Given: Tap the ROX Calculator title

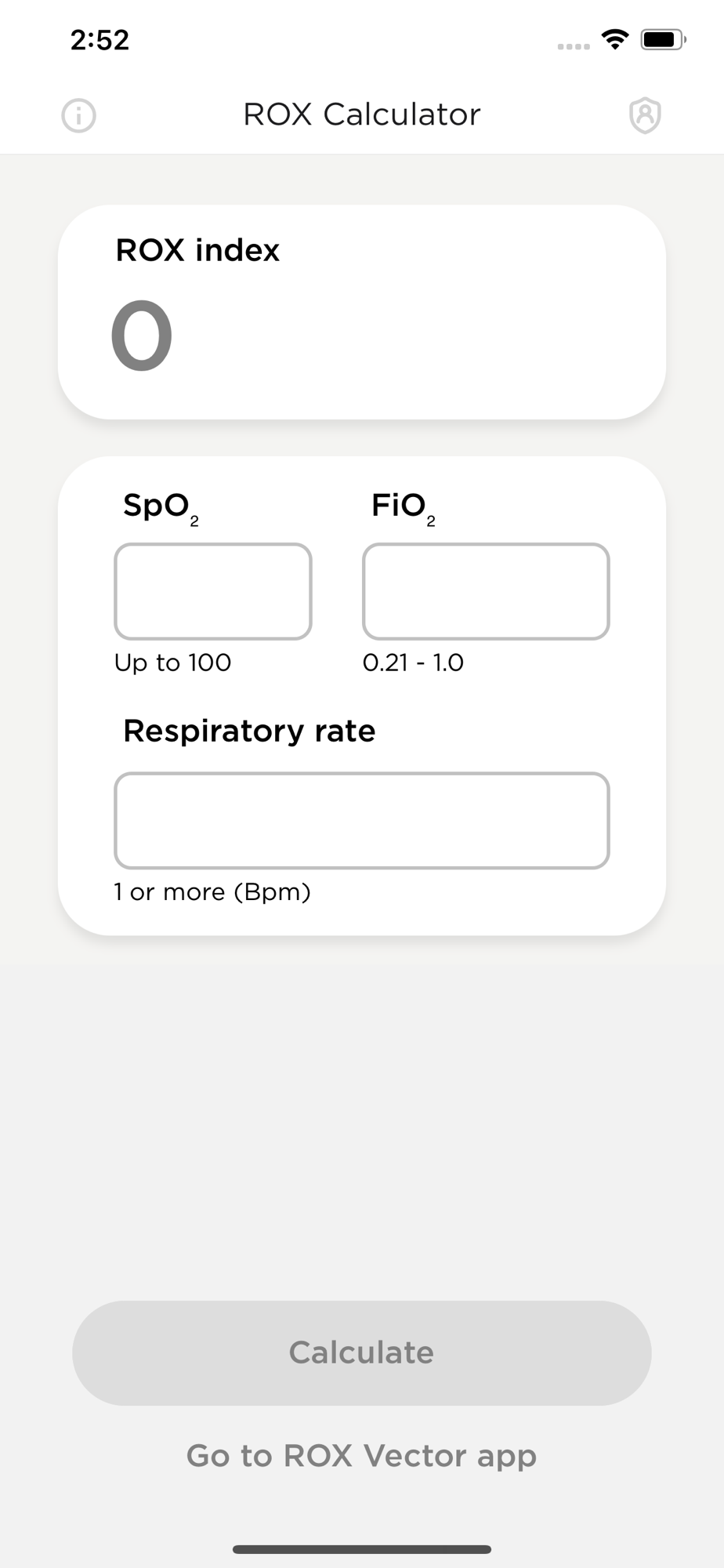Looking at the screenshot, I should (362, 114).
